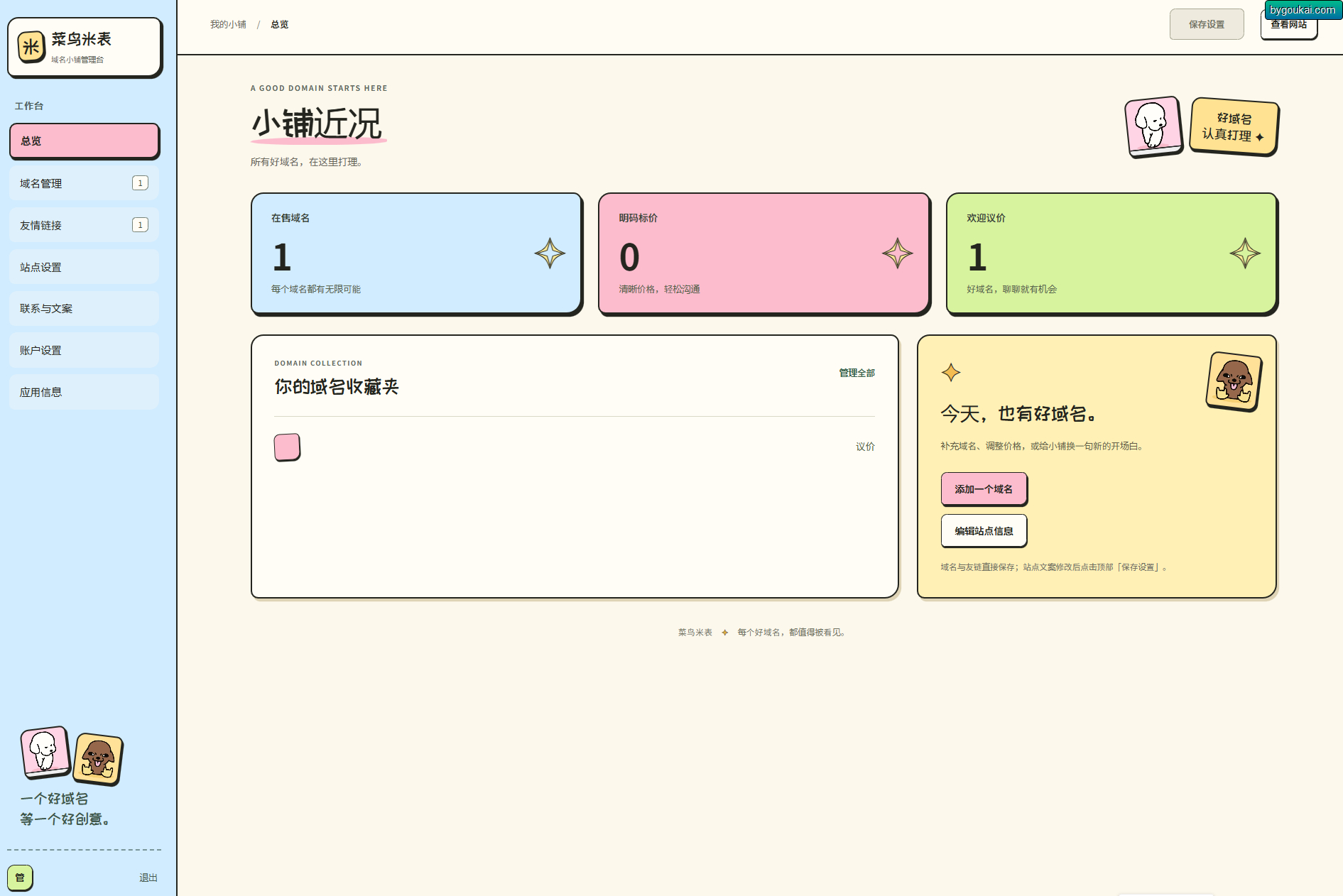Open the 在售域名 stat card

(x=417, y=253)
